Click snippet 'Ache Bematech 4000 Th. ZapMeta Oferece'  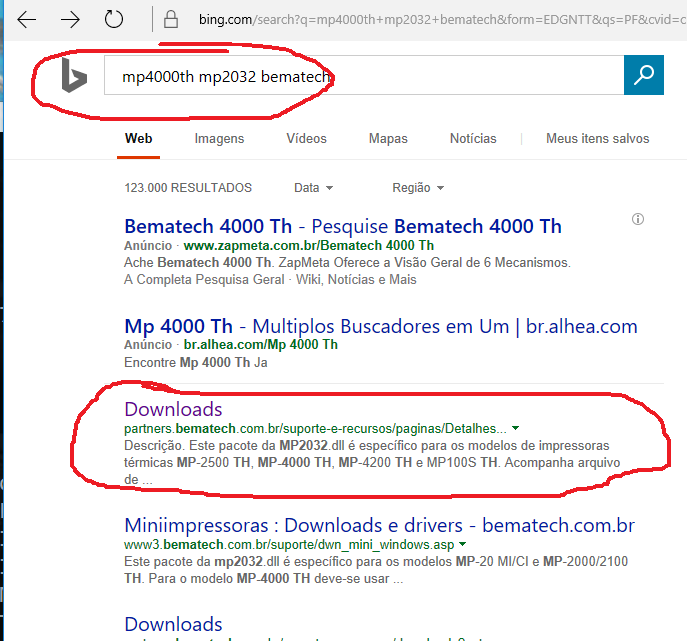tap(347, 262)
